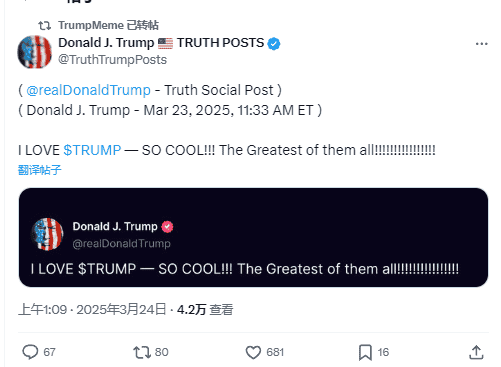501x367 pixels.
Task: Open the TruthTrumpPosts profile avatar
Action: 35,52
